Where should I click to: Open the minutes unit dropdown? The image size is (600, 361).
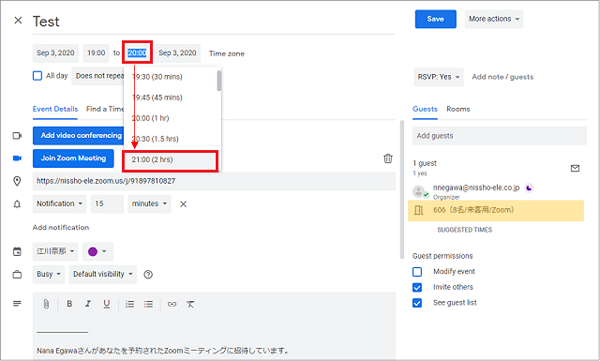(149, 204)
